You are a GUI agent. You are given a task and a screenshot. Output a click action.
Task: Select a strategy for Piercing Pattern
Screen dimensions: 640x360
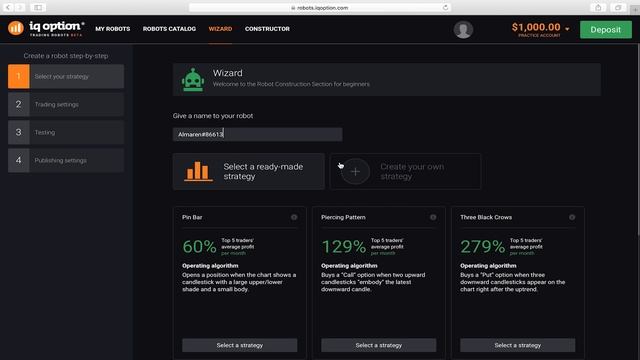379,345
